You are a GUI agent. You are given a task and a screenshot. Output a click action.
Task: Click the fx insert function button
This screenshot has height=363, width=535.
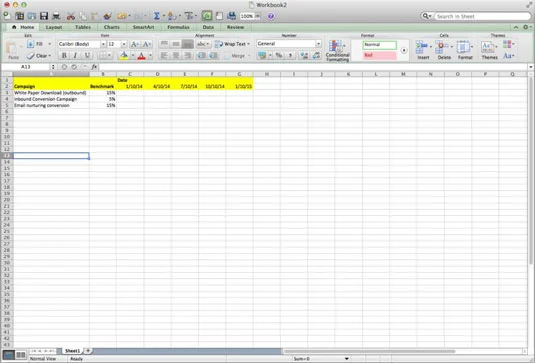(94, 67)
